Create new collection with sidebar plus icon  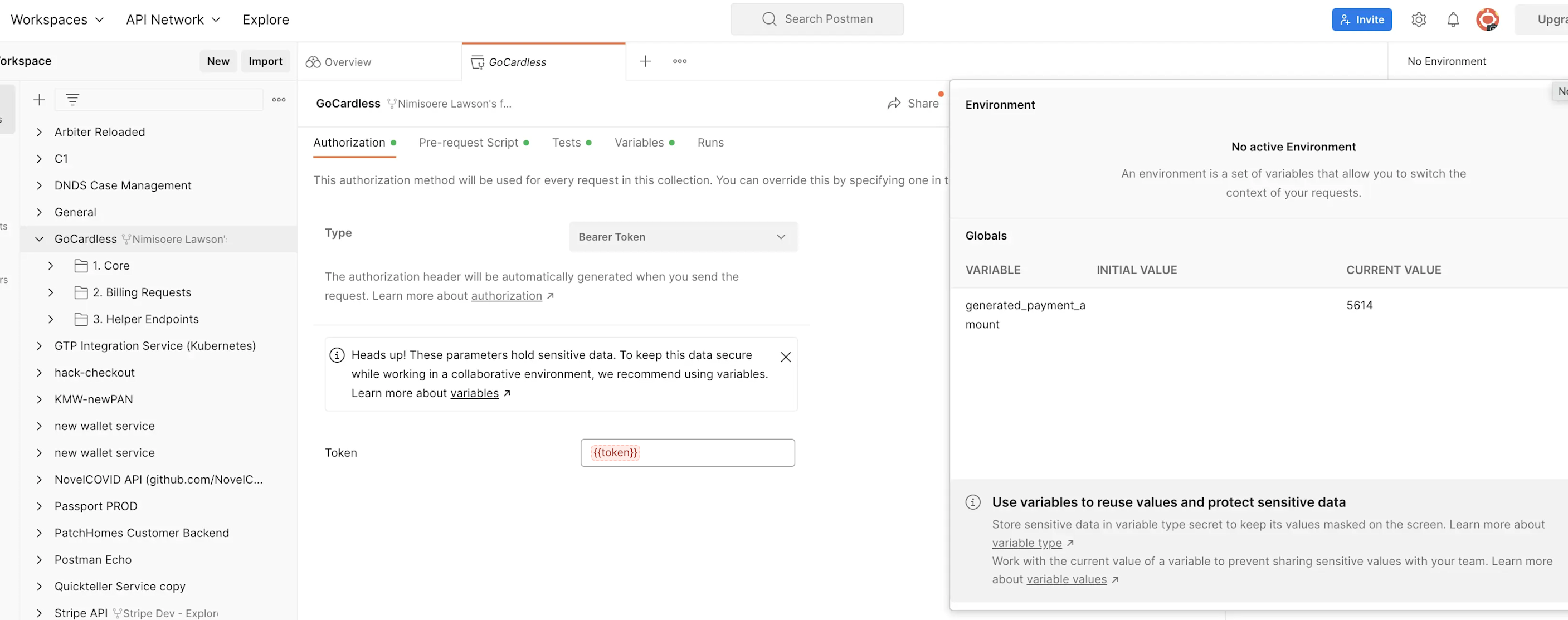click(x=39, y=100)
